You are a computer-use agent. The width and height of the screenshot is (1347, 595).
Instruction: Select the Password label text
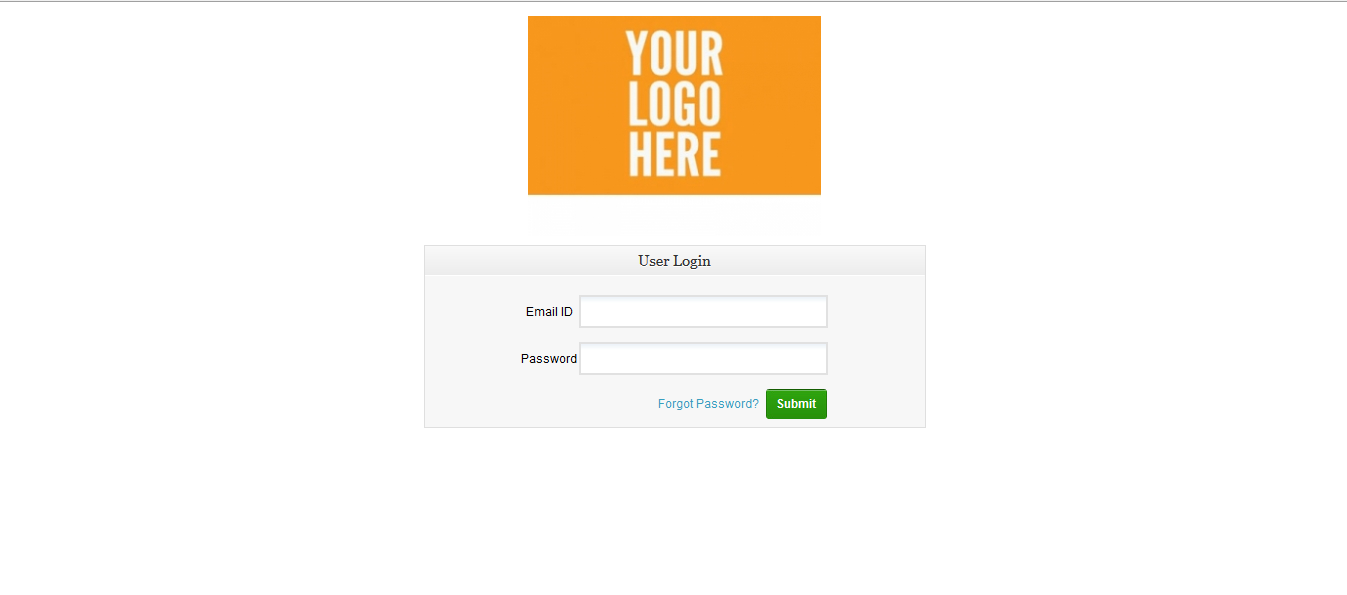548,359
